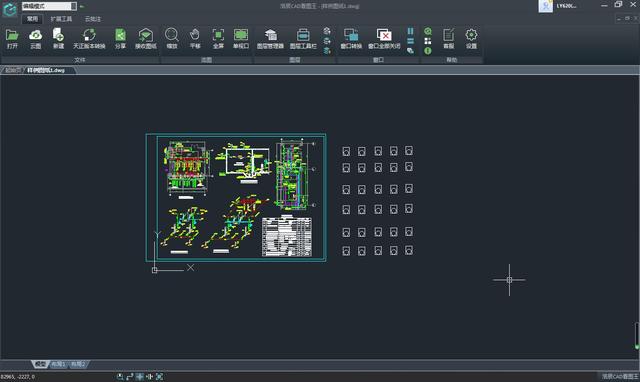Click the top-left fixture symbol in grid
Viewport: 640px width, 382px height.
(346, 151)
